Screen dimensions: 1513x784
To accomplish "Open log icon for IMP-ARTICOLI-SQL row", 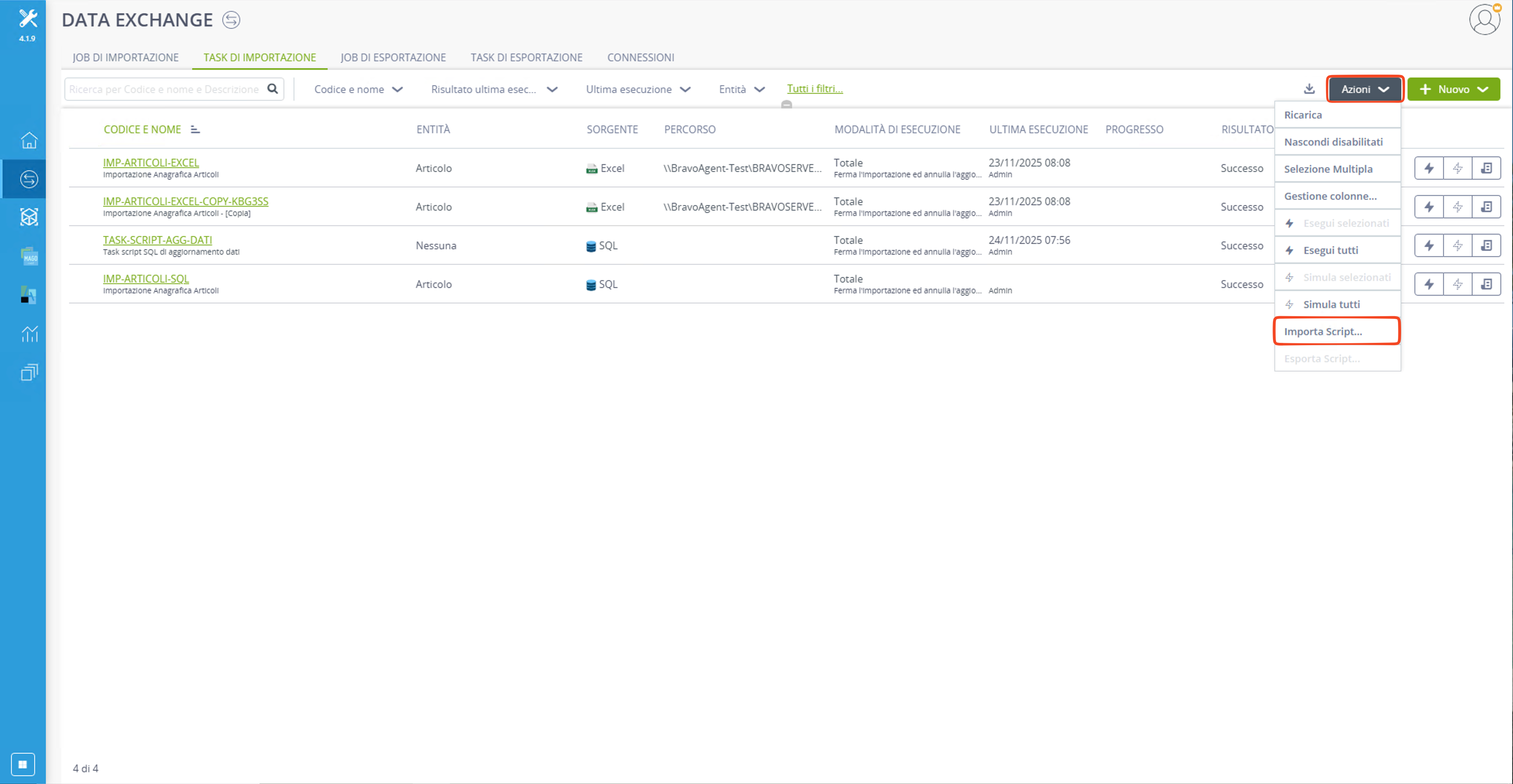I will [x=1487, y=284].
